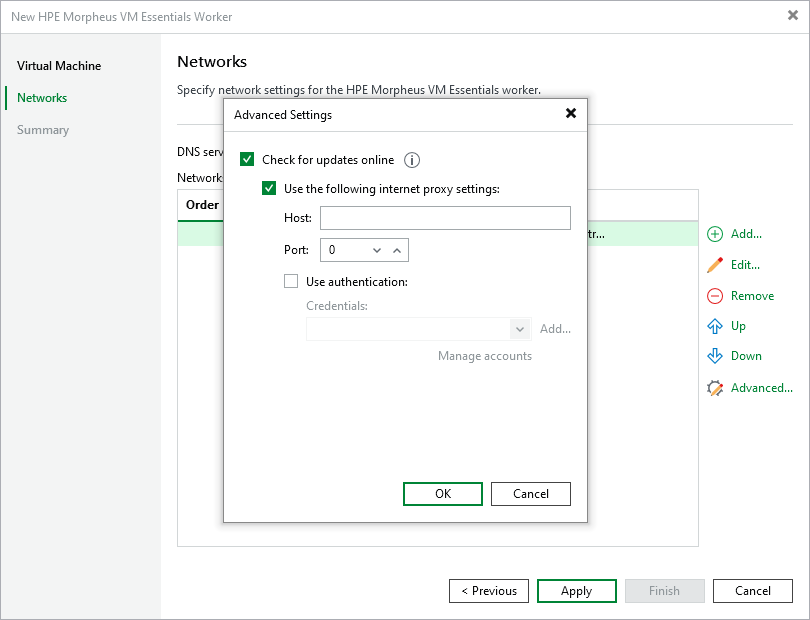
Task: Uncheck Check for updates online
Action: (x=248, y=160)
